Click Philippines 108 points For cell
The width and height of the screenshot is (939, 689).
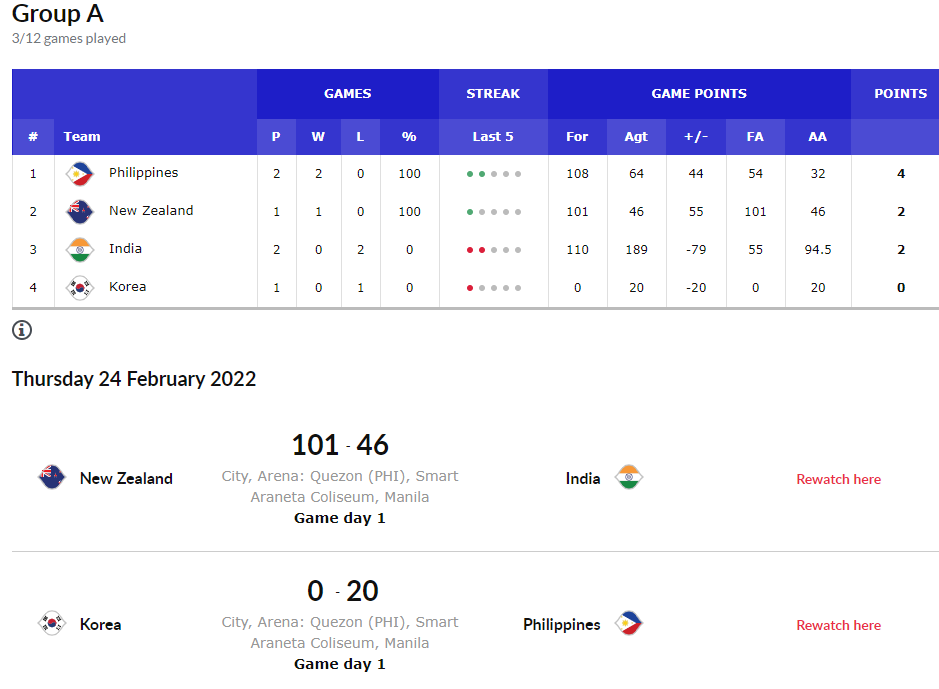coord(578,174)
